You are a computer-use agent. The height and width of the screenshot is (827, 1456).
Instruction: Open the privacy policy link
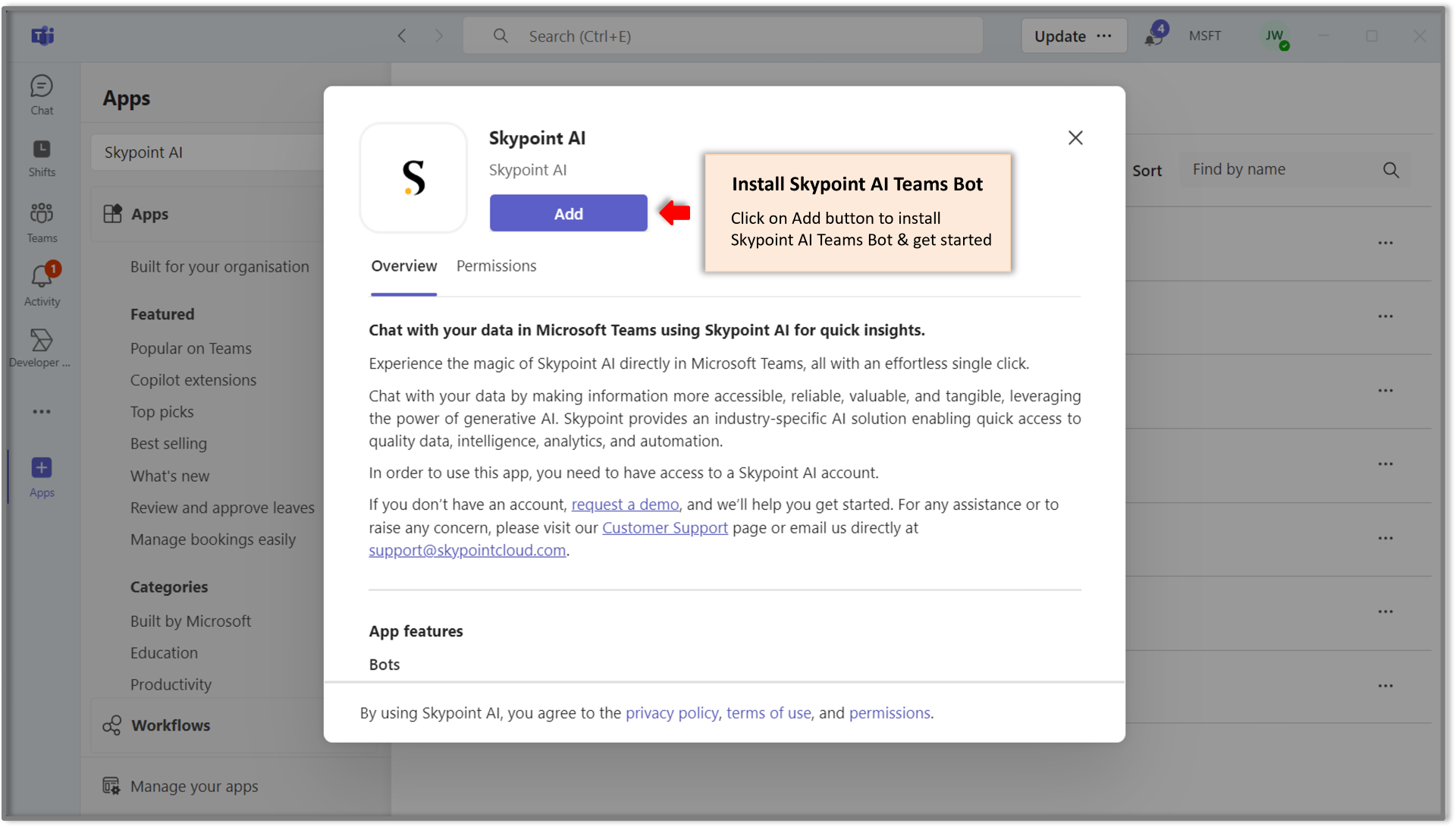click(671, 713)
